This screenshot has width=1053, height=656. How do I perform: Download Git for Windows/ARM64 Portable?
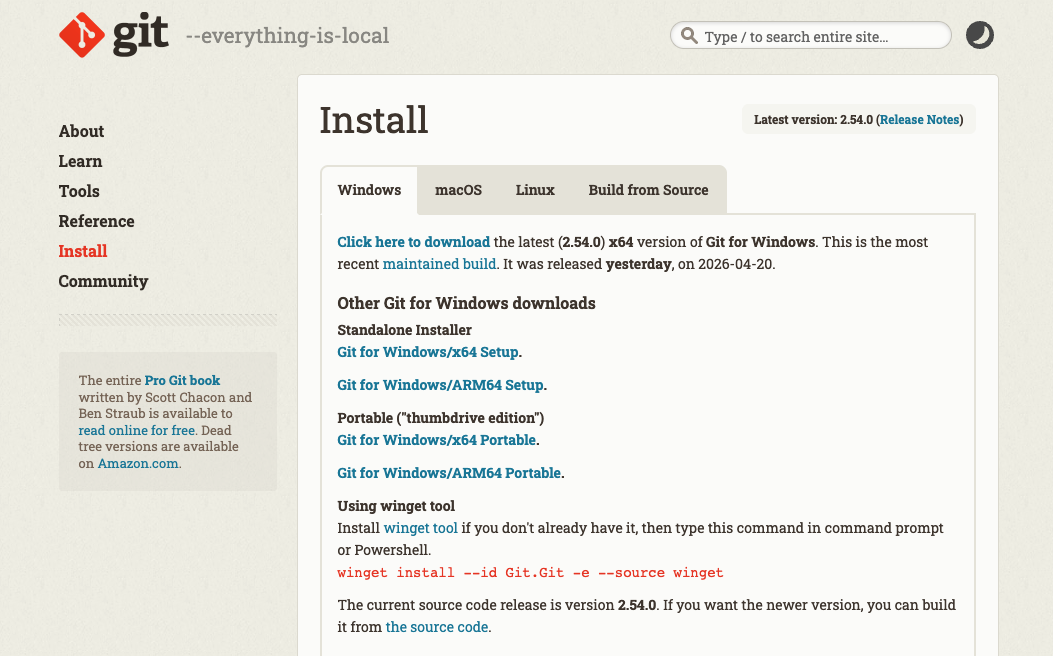[x=448, y=472]
